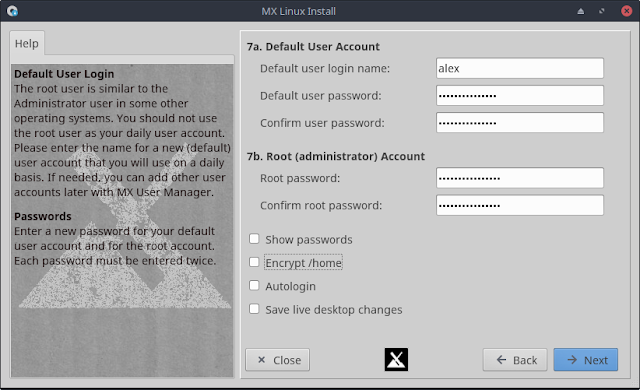Go Back to the previous step
Viewport: 640px width, 390px height.
tap(515, 360)
